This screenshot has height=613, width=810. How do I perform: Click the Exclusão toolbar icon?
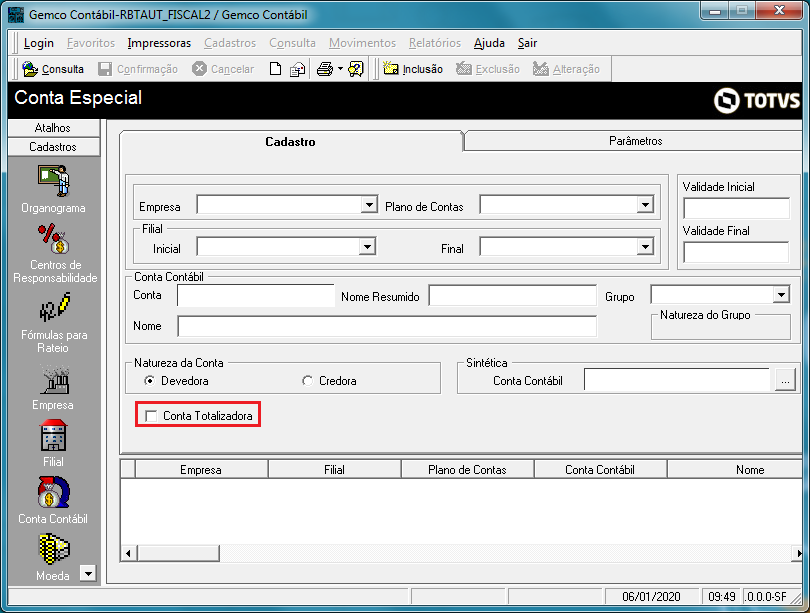(464, 69)
